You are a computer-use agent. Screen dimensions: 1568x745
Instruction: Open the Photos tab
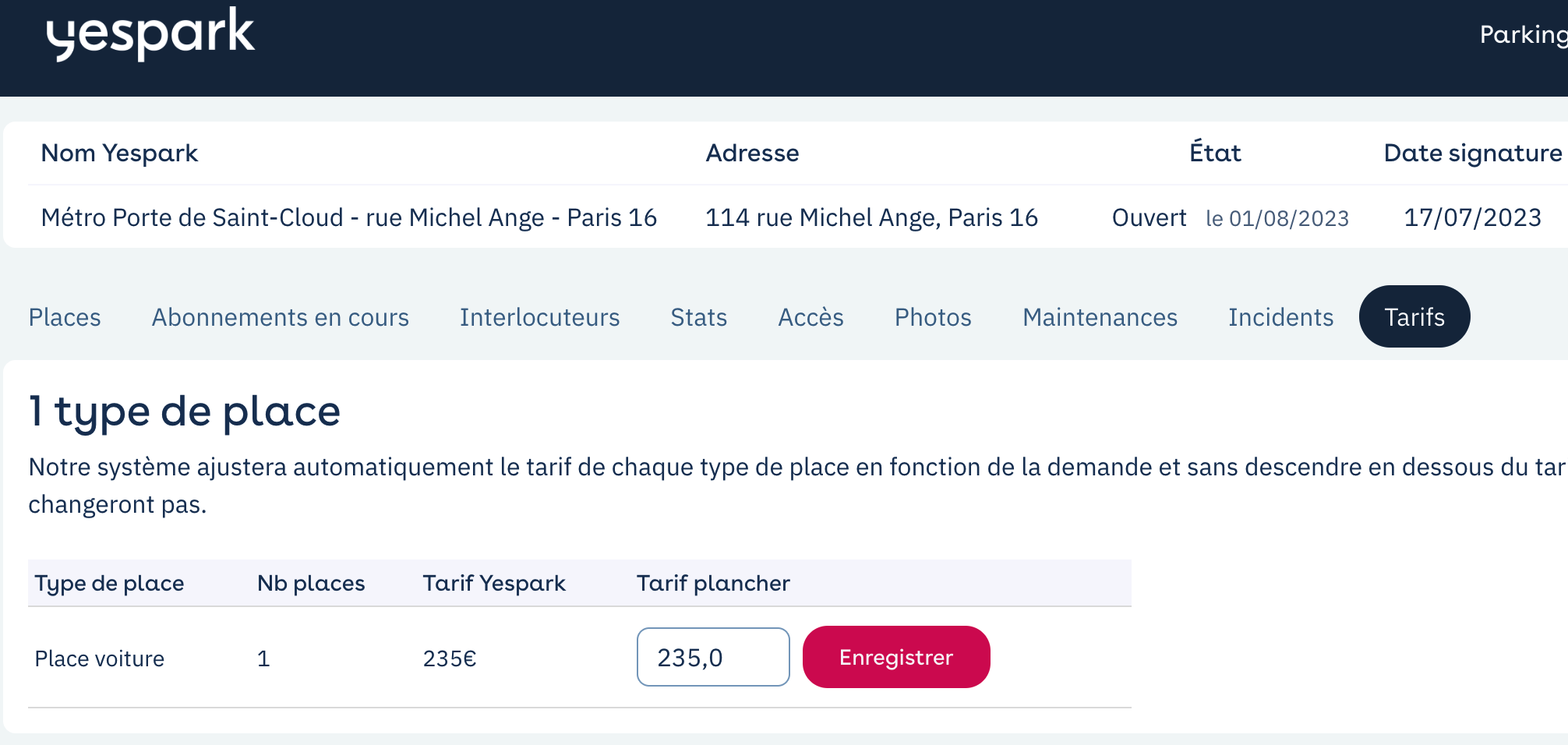(x=934, y=317)
